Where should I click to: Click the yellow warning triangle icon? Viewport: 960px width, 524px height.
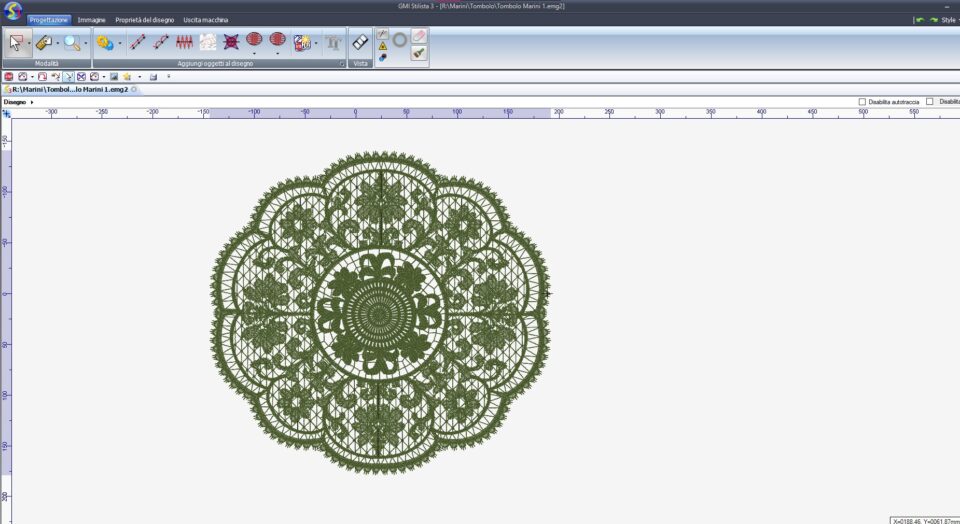pos(382,46)
